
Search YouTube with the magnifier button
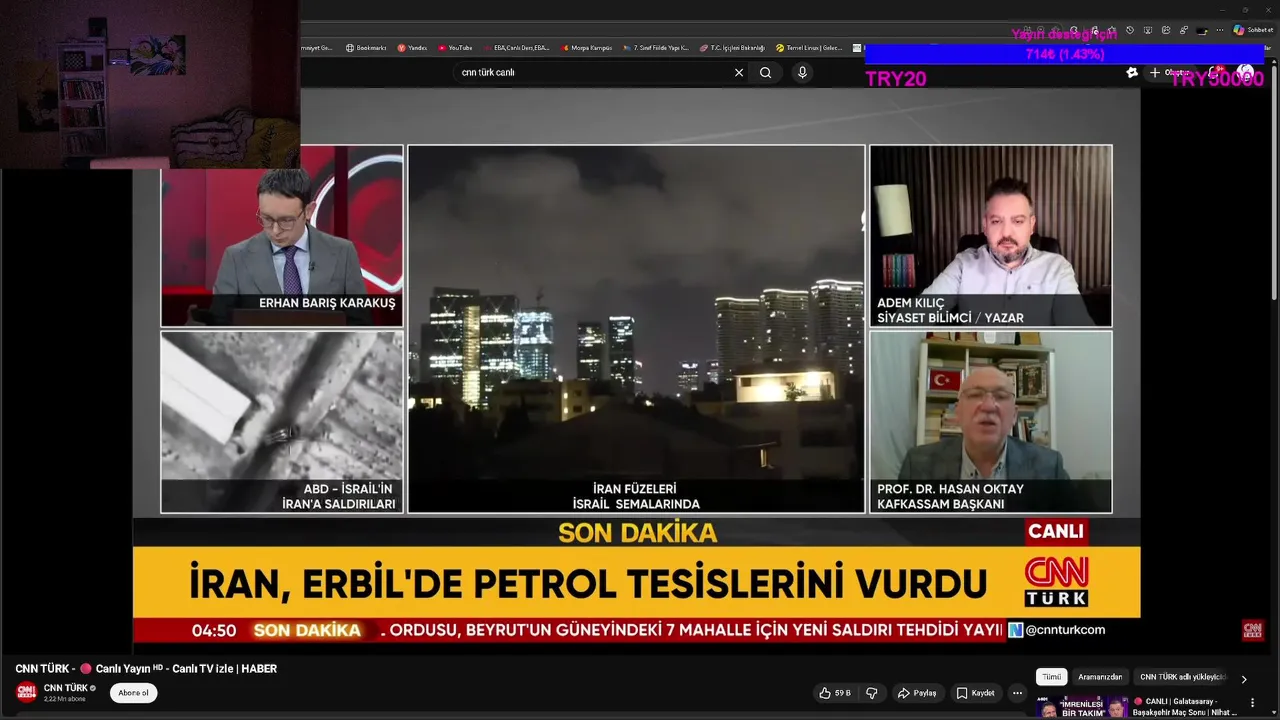pyautogui.click(x=765, y=72)
